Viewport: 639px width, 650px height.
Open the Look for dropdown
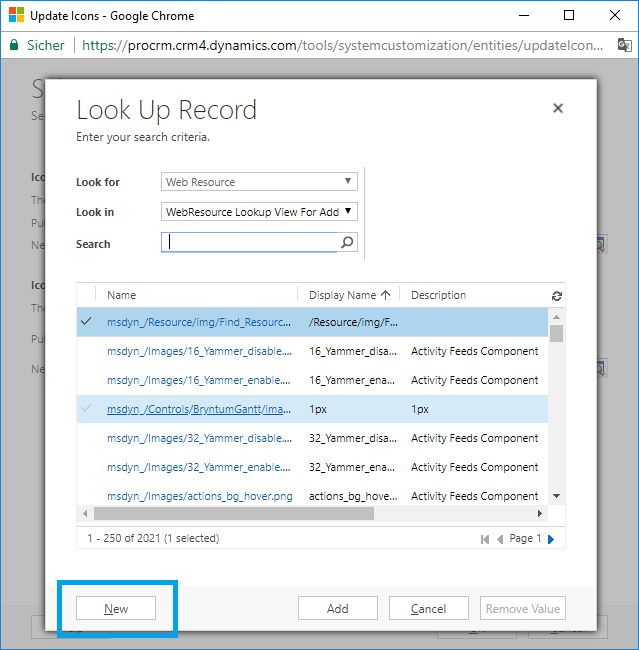pos(259,182)
